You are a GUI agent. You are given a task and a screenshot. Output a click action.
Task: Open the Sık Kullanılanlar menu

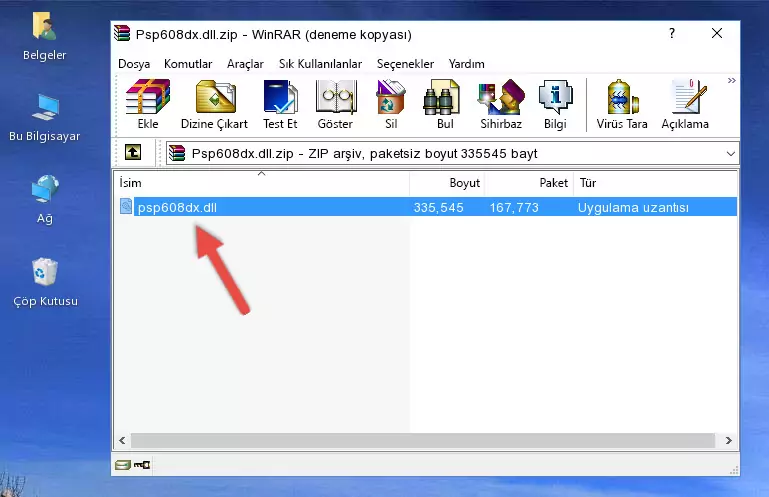pos(320,64)
